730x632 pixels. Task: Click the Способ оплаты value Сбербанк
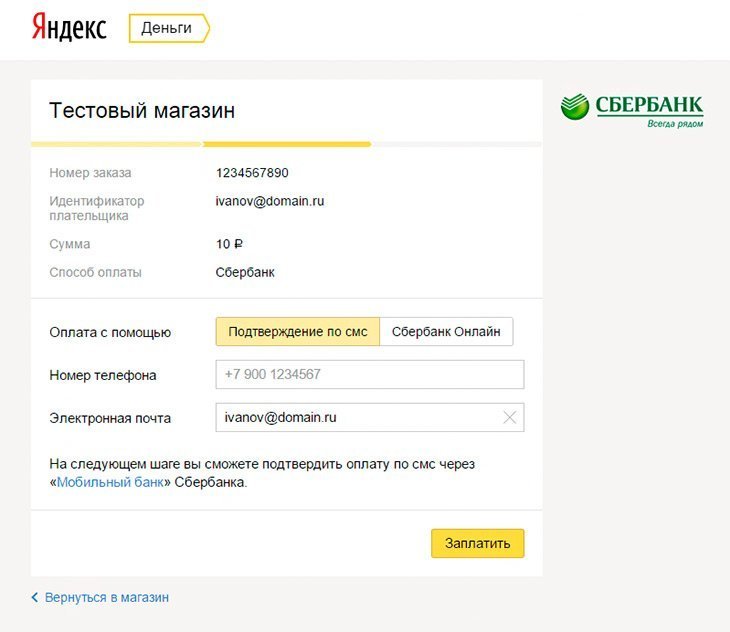point(245,272)
